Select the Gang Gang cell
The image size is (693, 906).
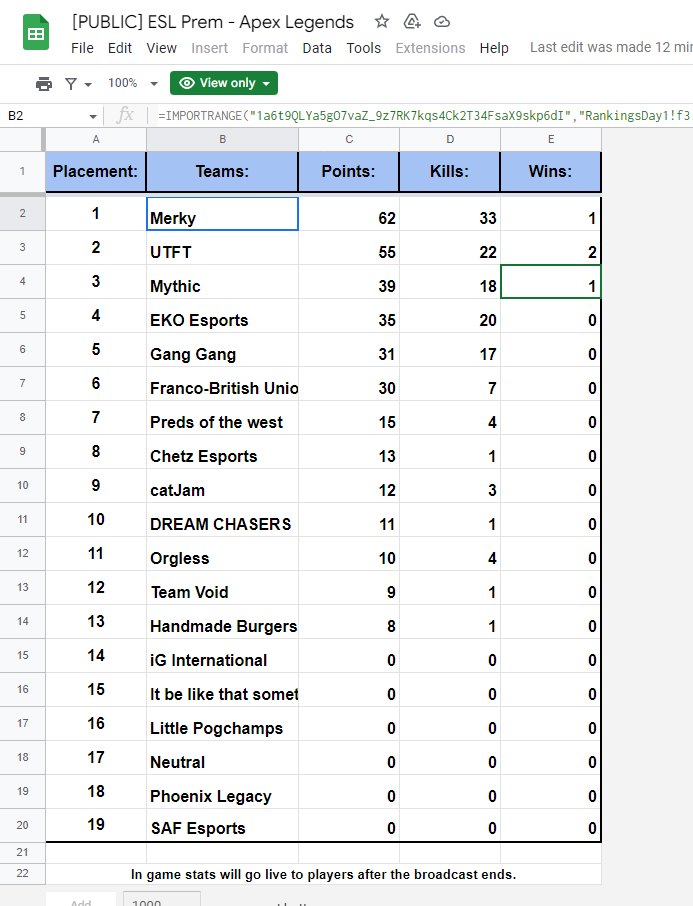(223, 350)
